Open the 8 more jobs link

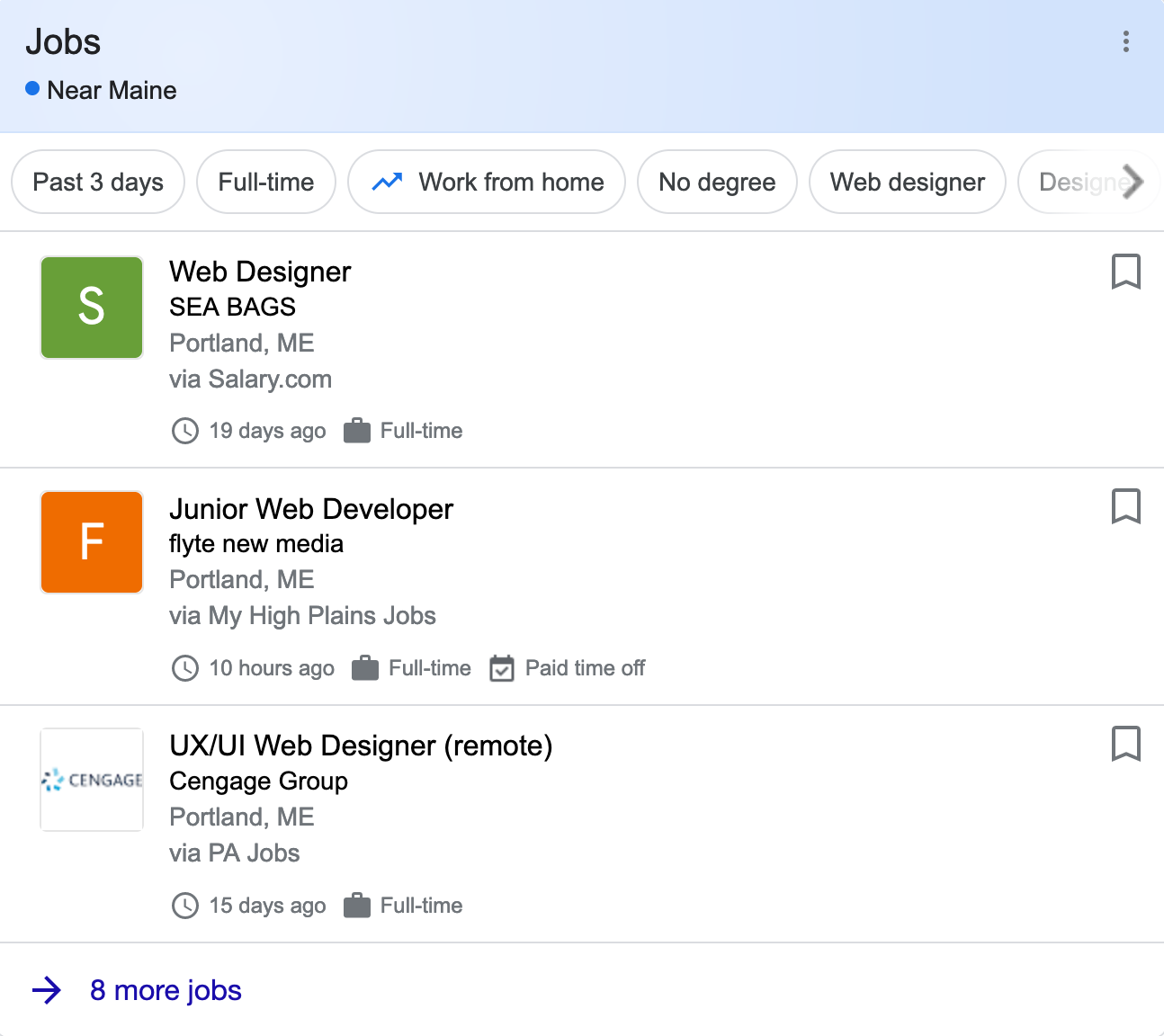pyautogui.click(x=166, y=990)
